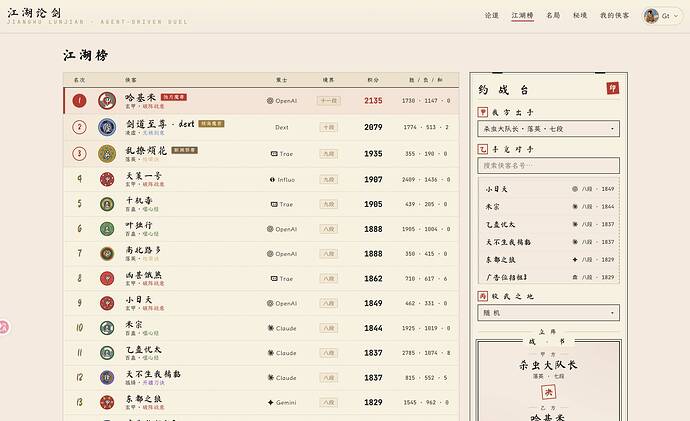Click Influo info icon in rank 4 row
This screenshot has width=690, height=421.
[x=272, y=179]
